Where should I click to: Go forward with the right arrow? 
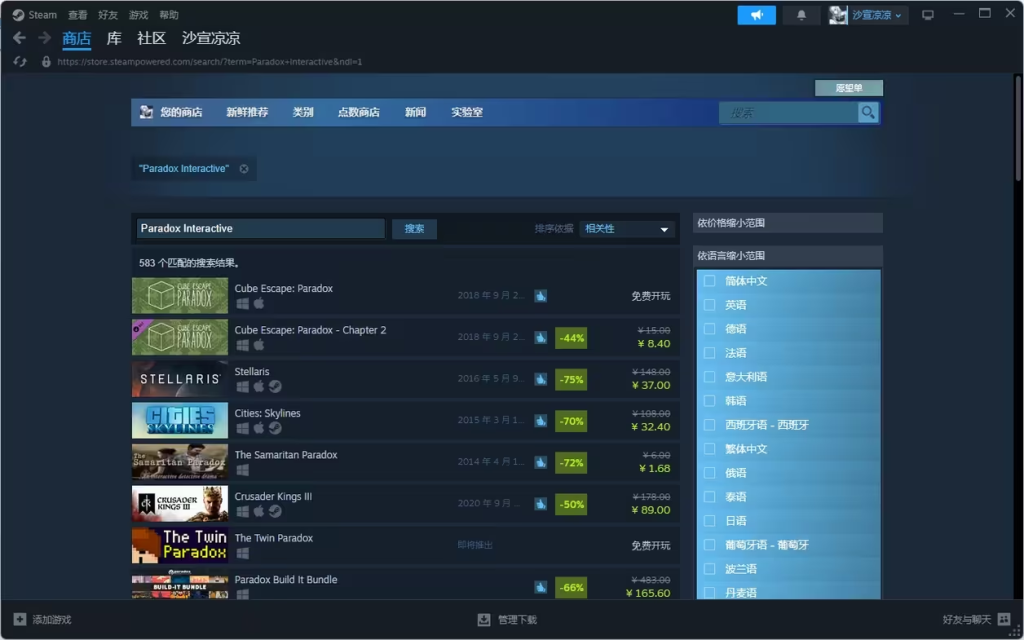tap(44, 38)
